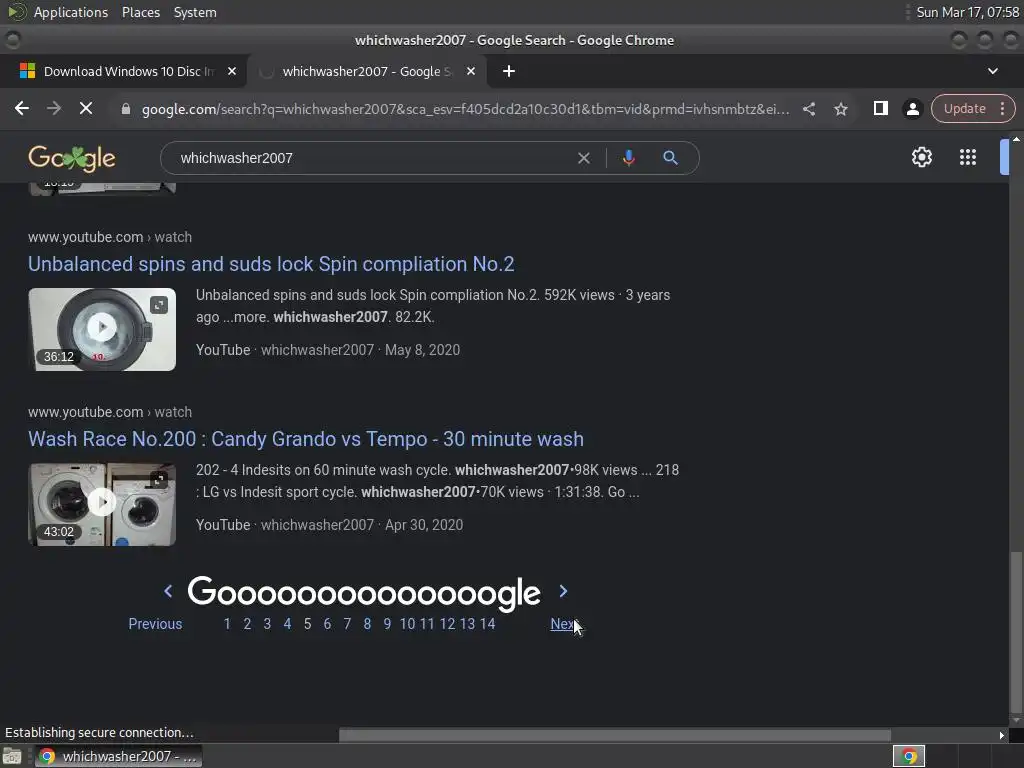This screenshot has height=768, width=1024.
Task: Jump to results page 4
Action: (x=287, y=624)
